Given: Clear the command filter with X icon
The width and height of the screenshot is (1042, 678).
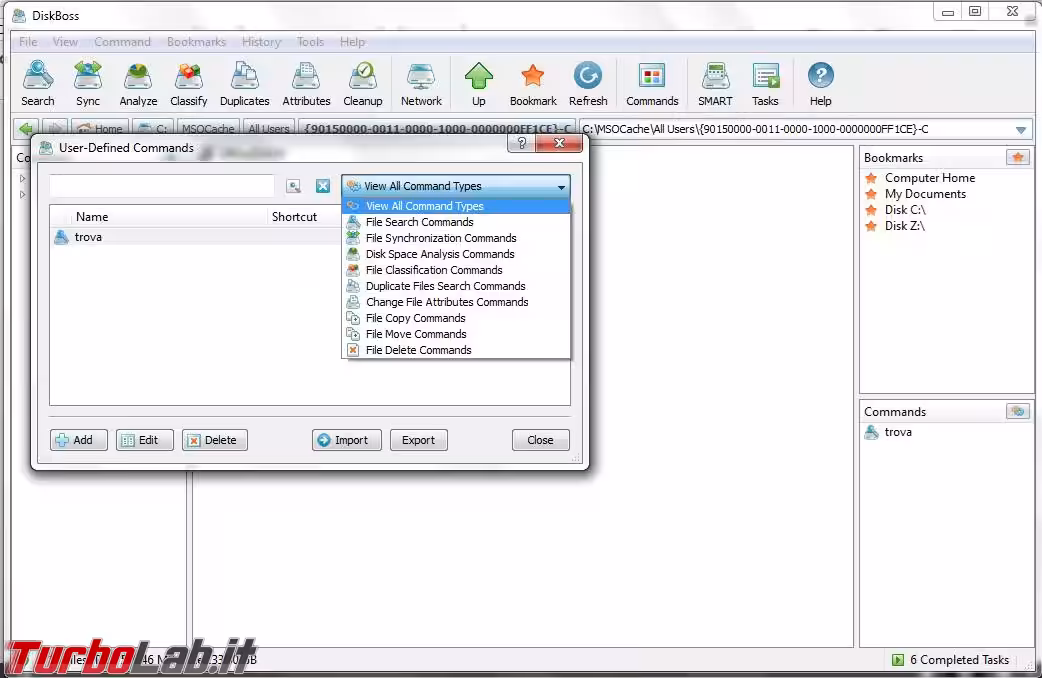Looking at the screenshot, I should pyautogui.click(x=323, y=186).
